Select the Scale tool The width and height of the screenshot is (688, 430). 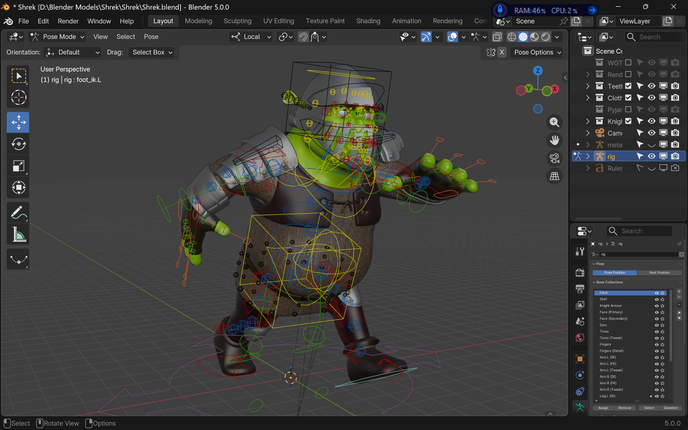tap(18, 166)
